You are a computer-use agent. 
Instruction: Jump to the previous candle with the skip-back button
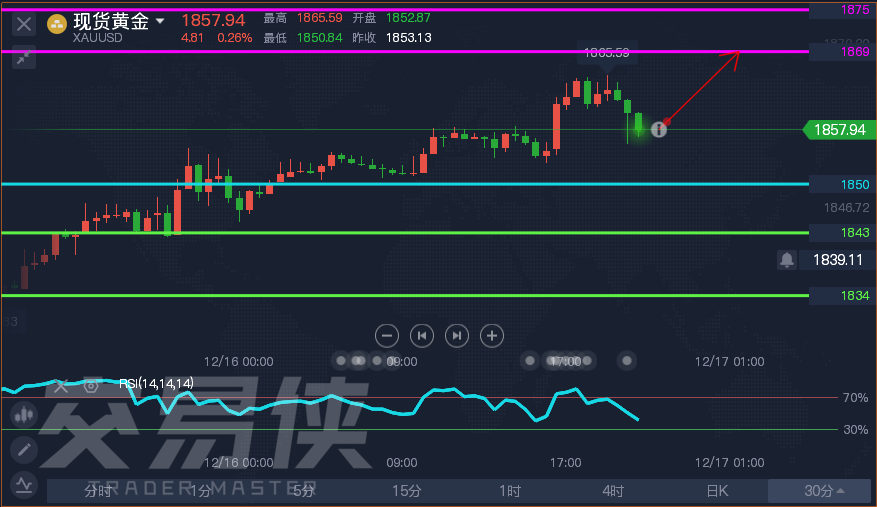422,336
